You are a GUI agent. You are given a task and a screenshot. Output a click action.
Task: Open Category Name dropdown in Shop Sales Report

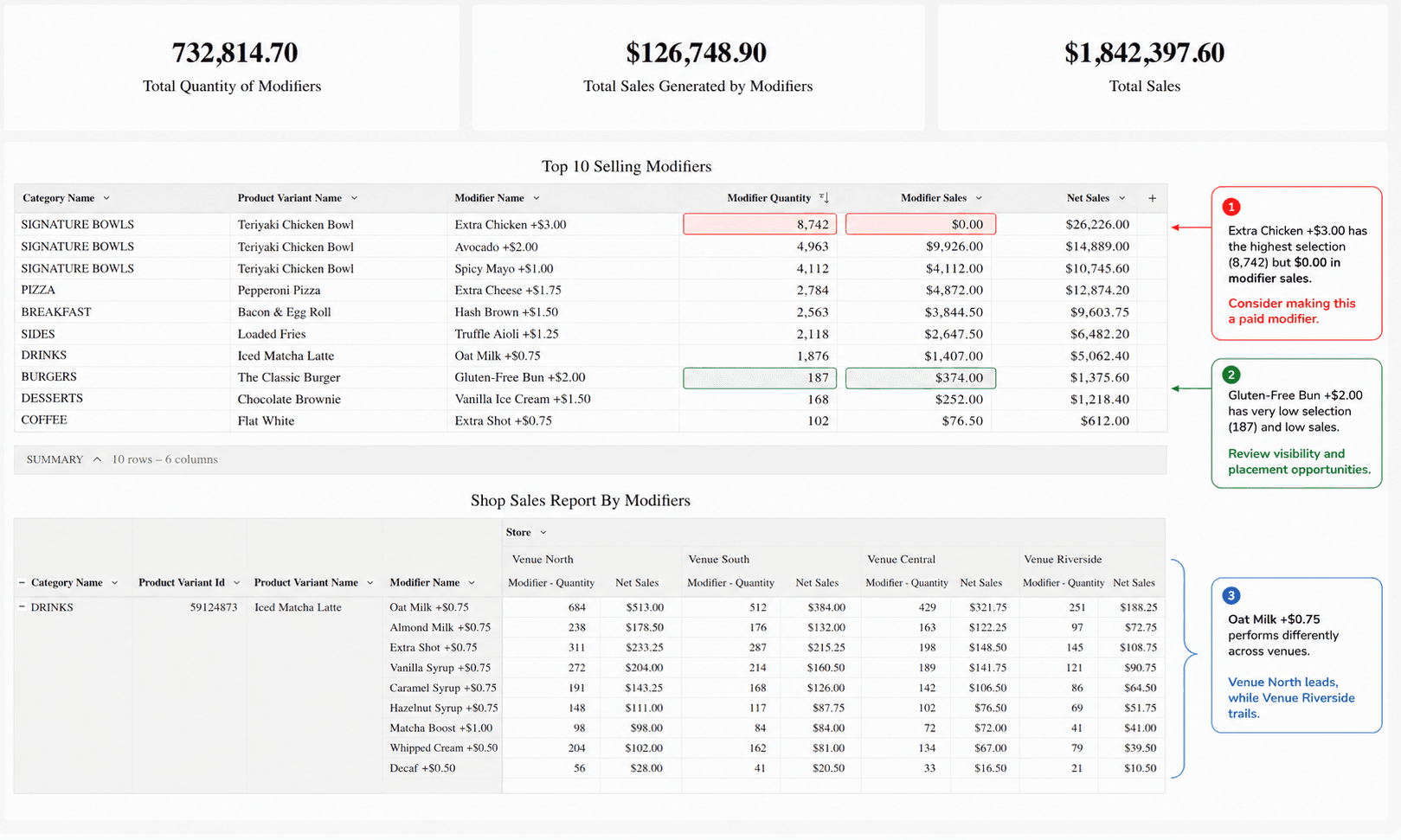pyautogui.click(x=114, y=582)
